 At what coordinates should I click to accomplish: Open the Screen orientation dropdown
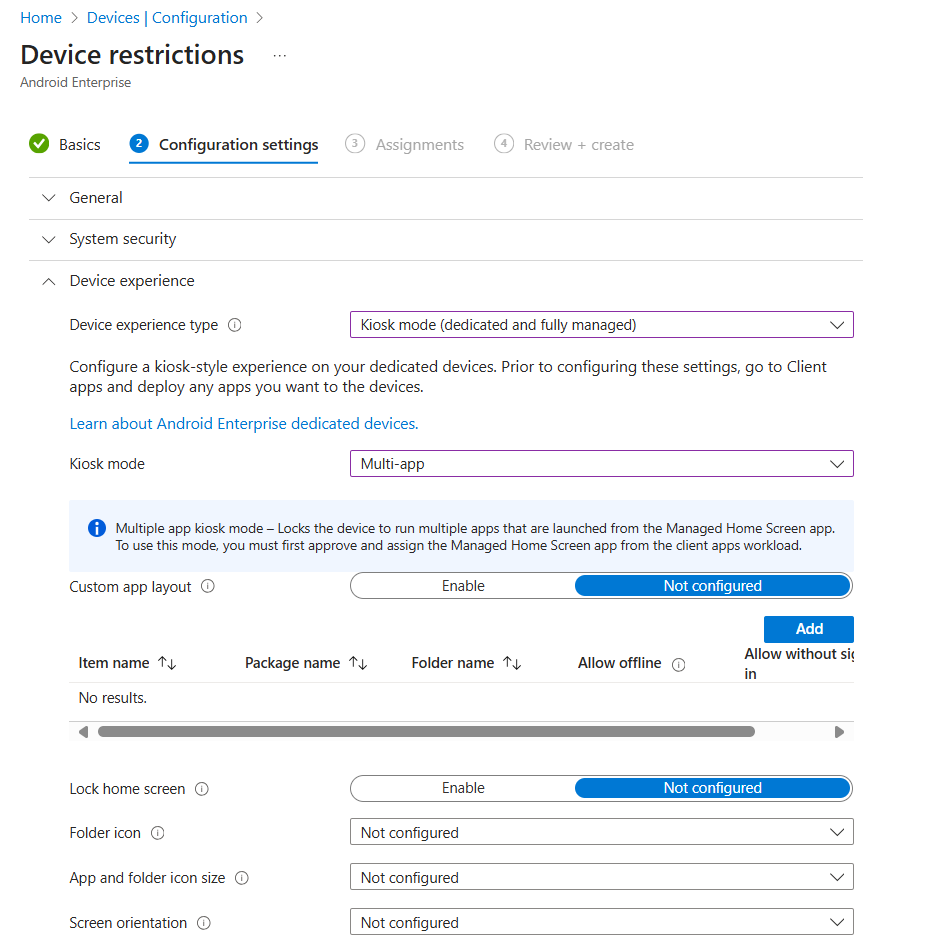(601, 922)
